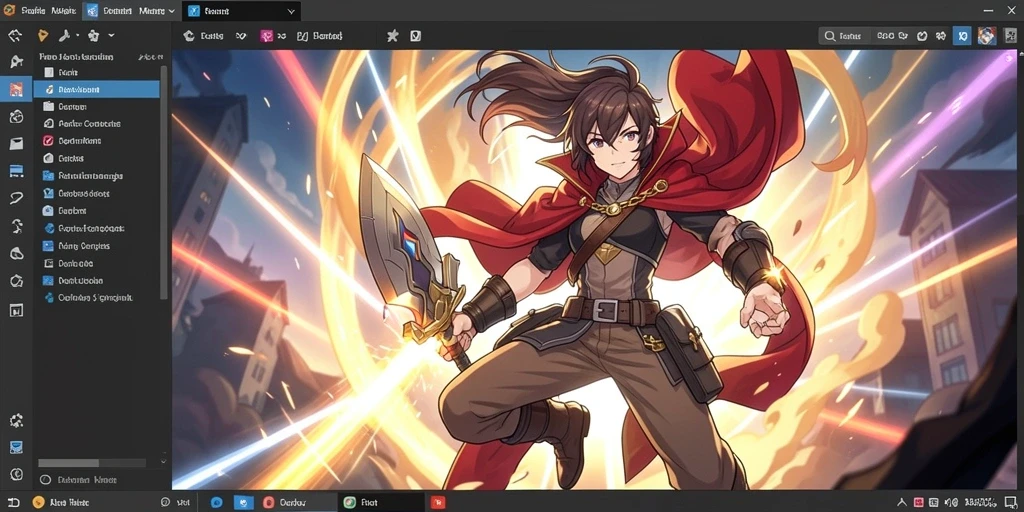Screen dimensions: 1024x512
Task: Click the blob shape icon in left sidebar
Action: [x=16, y=253]
